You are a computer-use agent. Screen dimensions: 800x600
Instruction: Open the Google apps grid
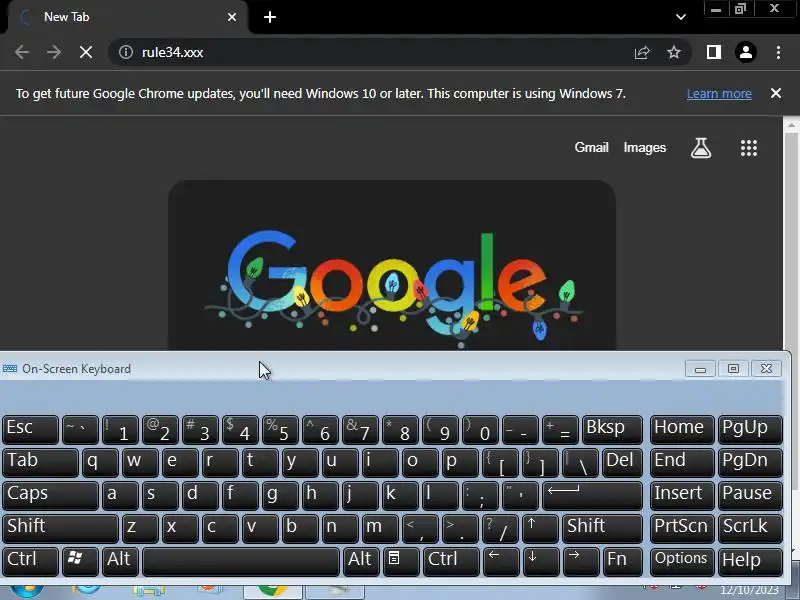(748, 148)
